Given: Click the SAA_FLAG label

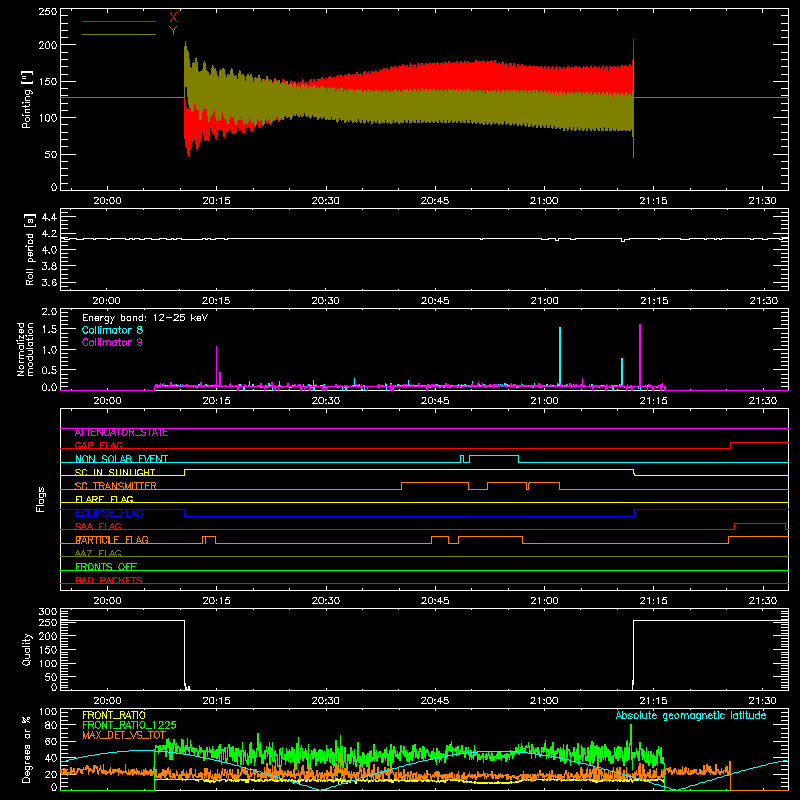Looking at the screenshot, I should (x=98, y=526).
